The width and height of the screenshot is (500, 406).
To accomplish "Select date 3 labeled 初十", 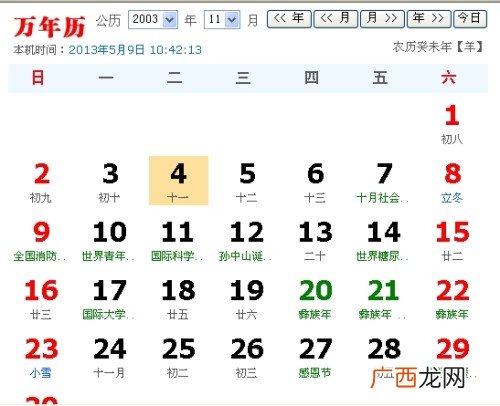I will coord(110,182).
